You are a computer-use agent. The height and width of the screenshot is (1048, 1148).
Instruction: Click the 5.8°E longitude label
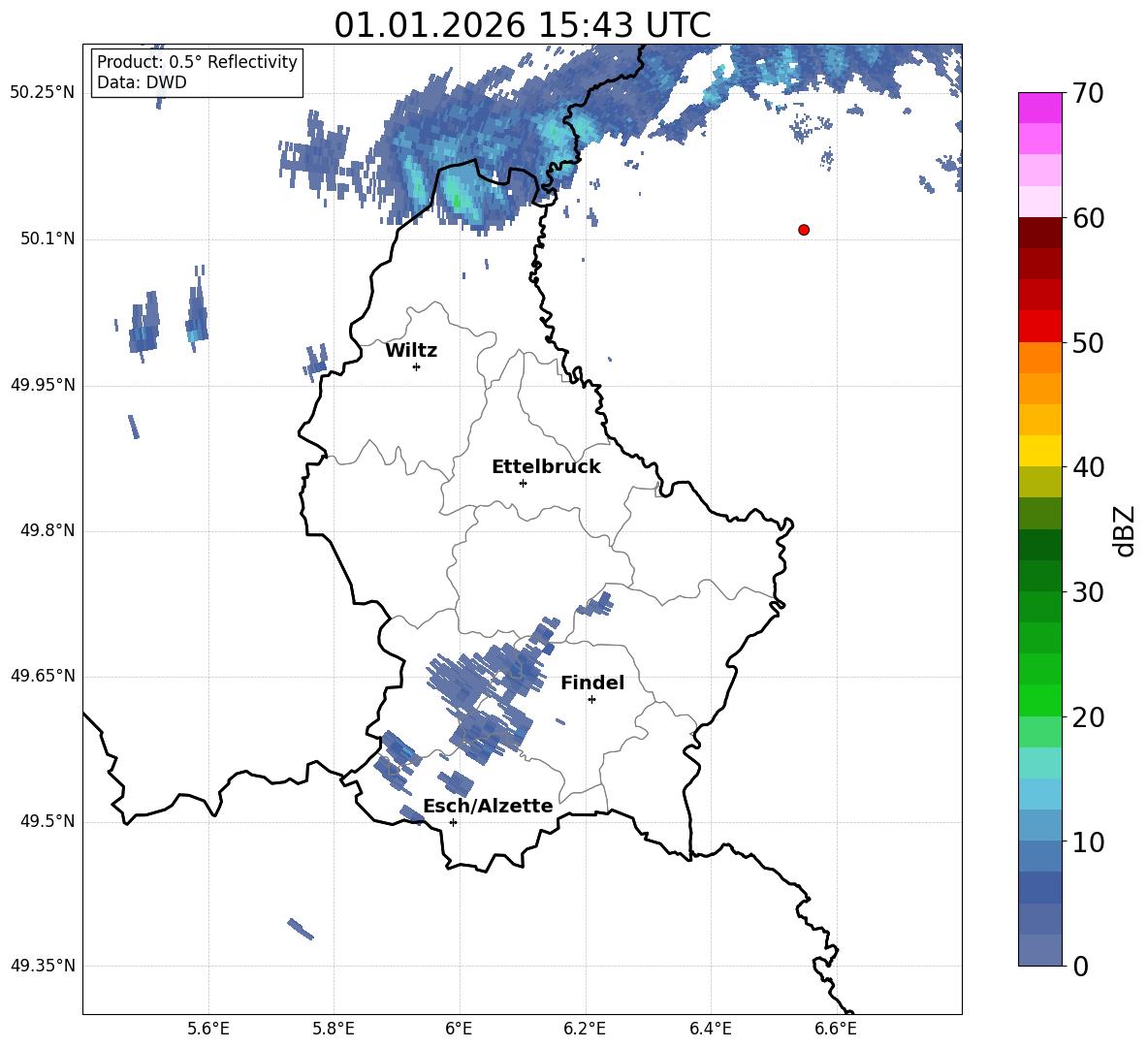point(334,1029)
